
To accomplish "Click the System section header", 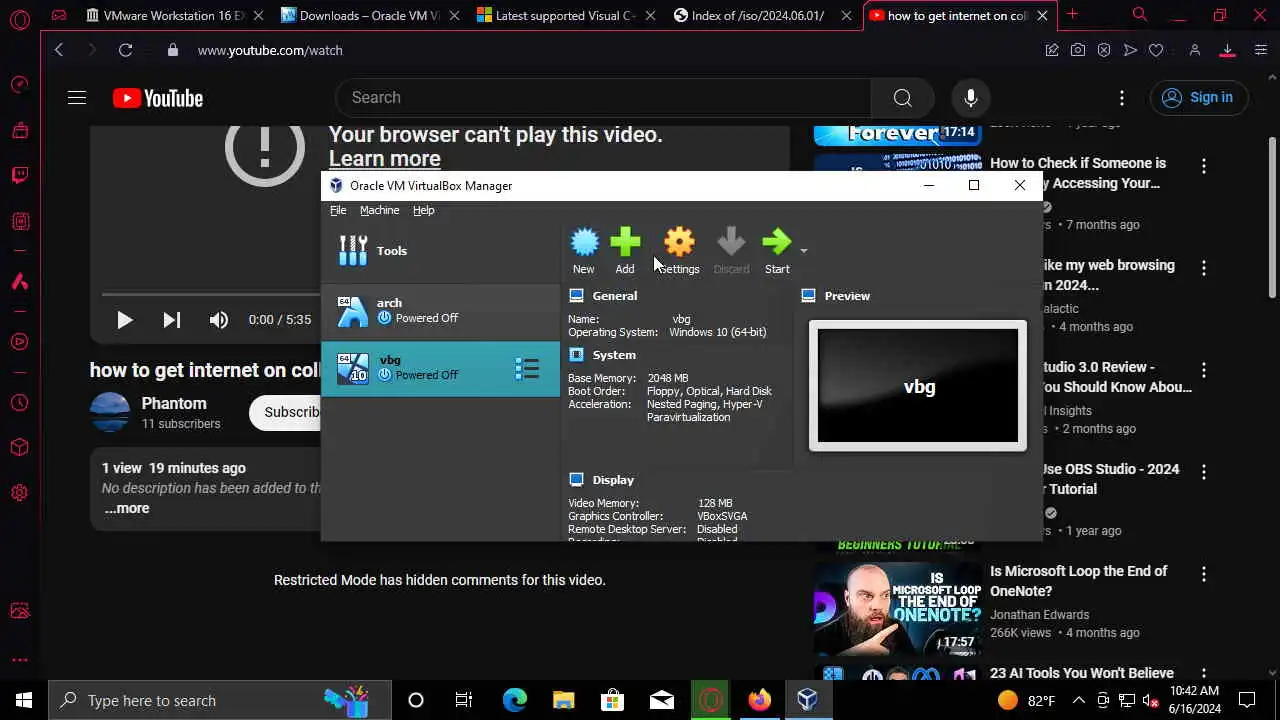I will pos(613,355).
